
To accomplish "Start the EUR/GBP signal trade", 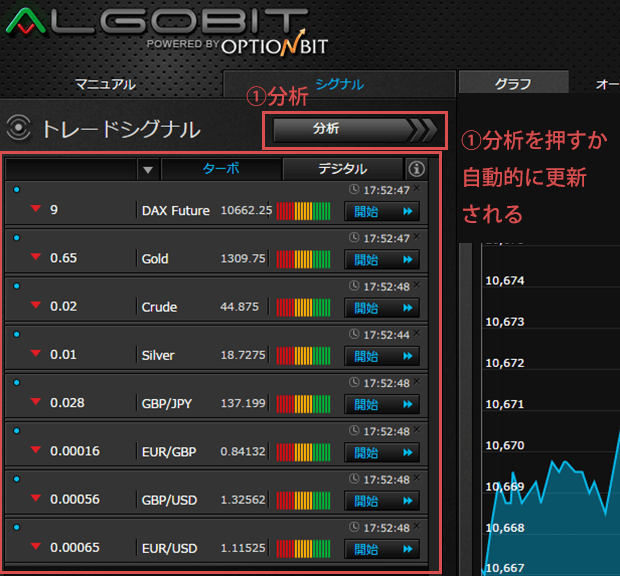I will pyautogui.click(x=382, y=453).
